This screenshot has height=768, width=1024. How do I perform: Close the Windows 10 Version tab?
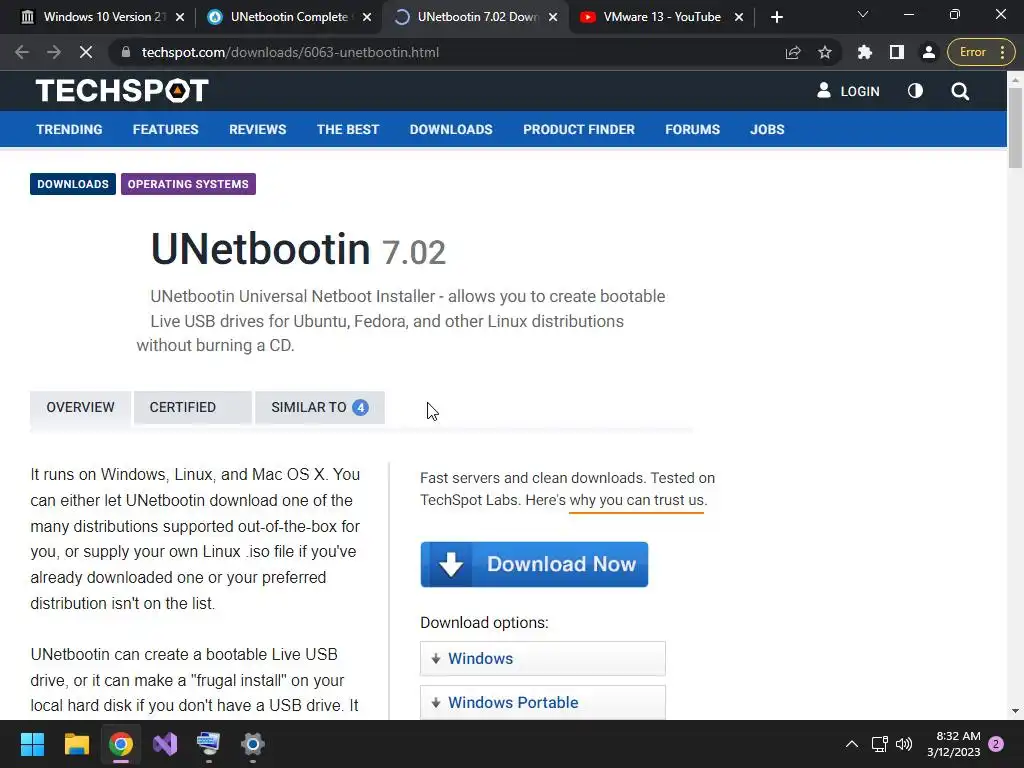pos(180,17)
